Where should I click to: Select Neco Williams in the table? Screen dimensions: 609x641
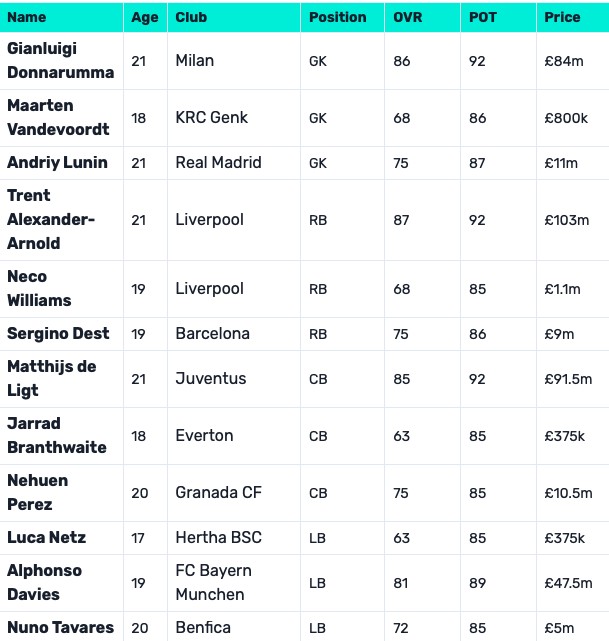(x=39, y=288)
